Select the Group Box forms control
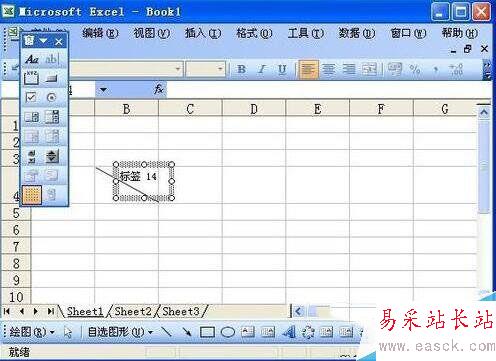The height and width of the screenshot is (361, 496). [x=32, y=78]
